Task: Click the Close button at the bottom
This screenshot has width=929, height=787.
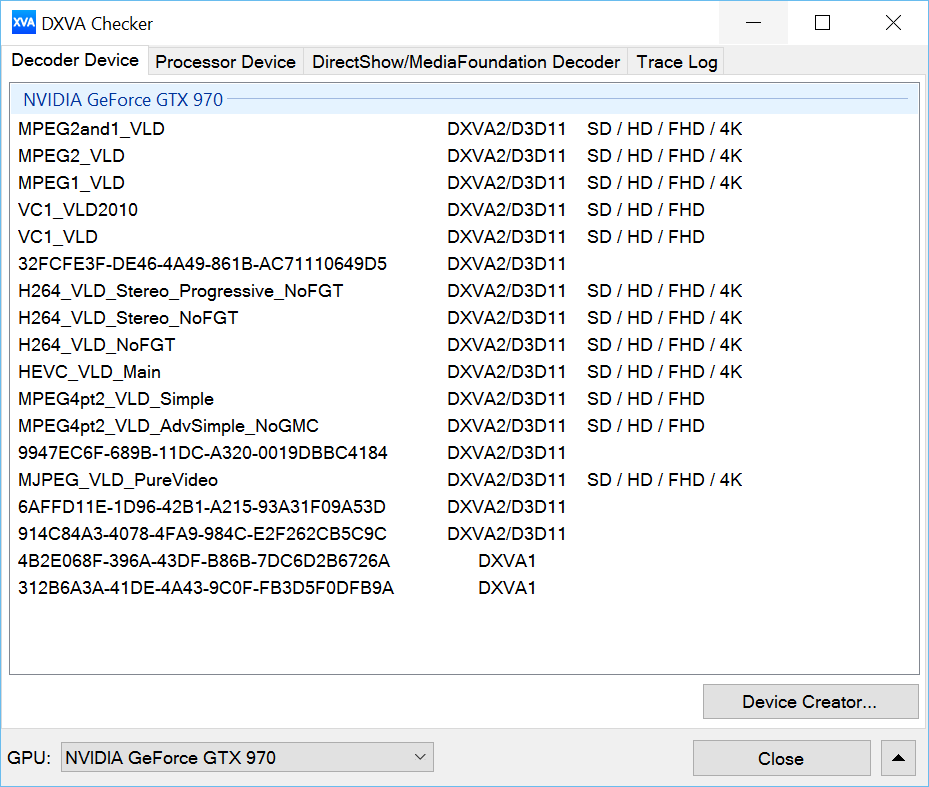Action: pyautogui.click(x=780, y=758)
